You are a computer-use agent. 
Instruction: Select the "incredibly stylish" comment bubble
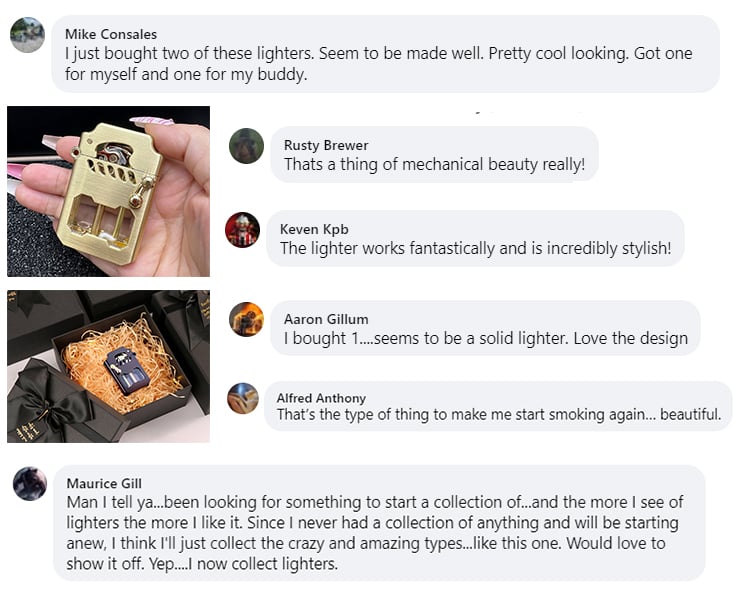point(475,249)
